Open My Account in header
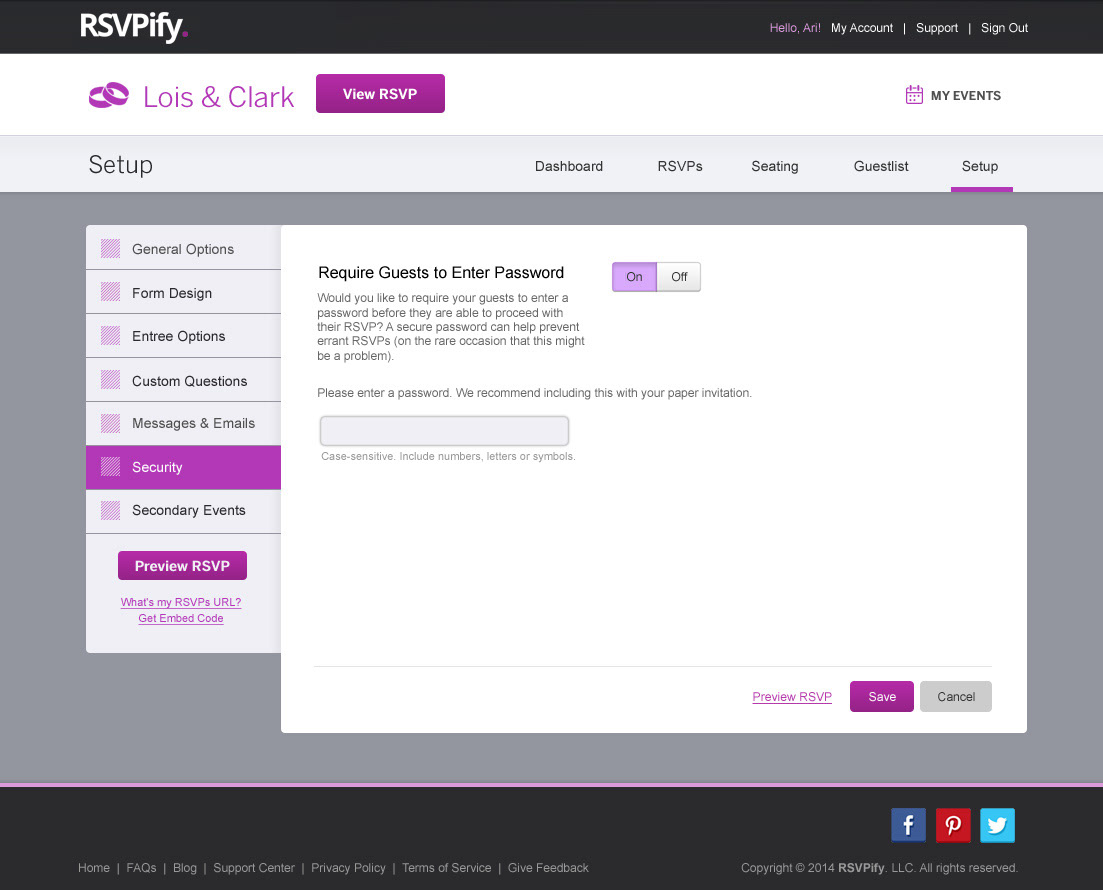The height and width of the screenshot is (890, 1103). click(x=862, y=28)
